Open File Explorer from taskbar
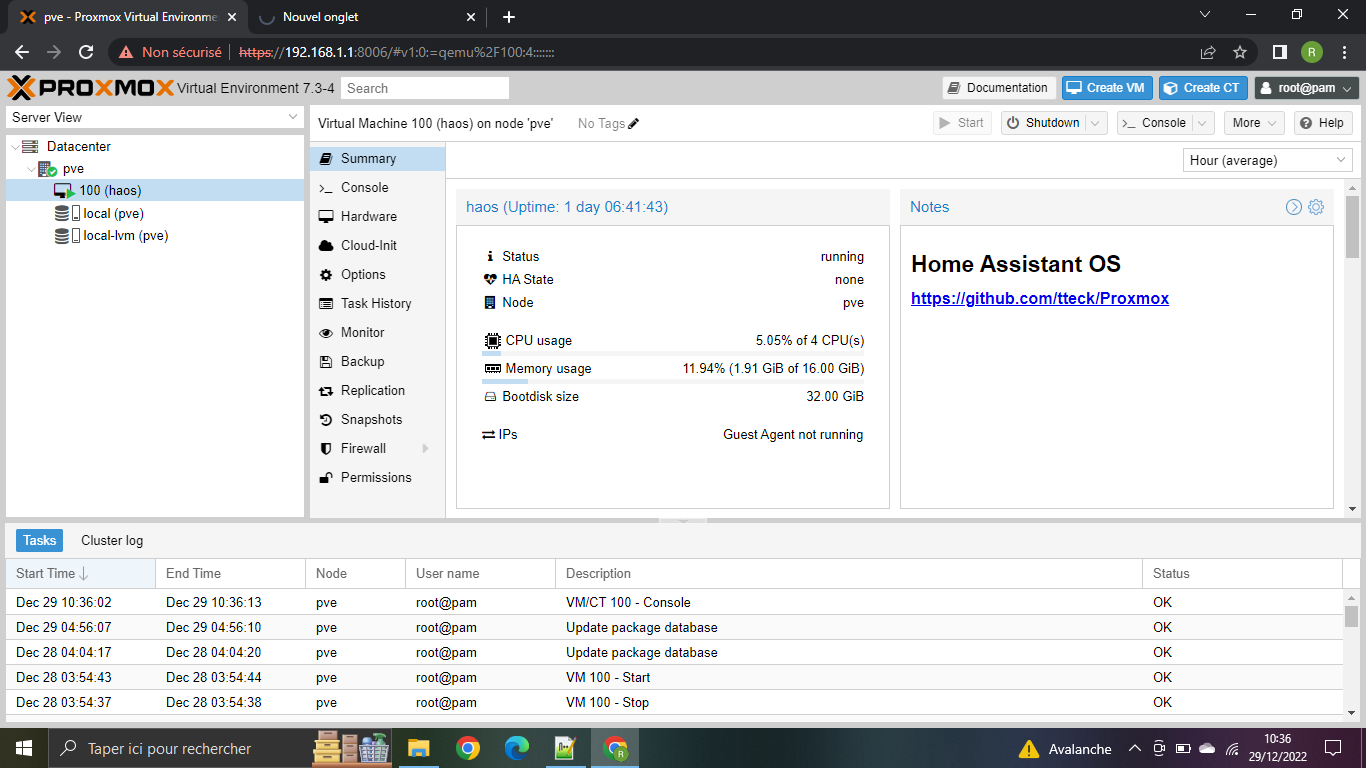This screenshot has width=1366, height=768. coord(418,748)
